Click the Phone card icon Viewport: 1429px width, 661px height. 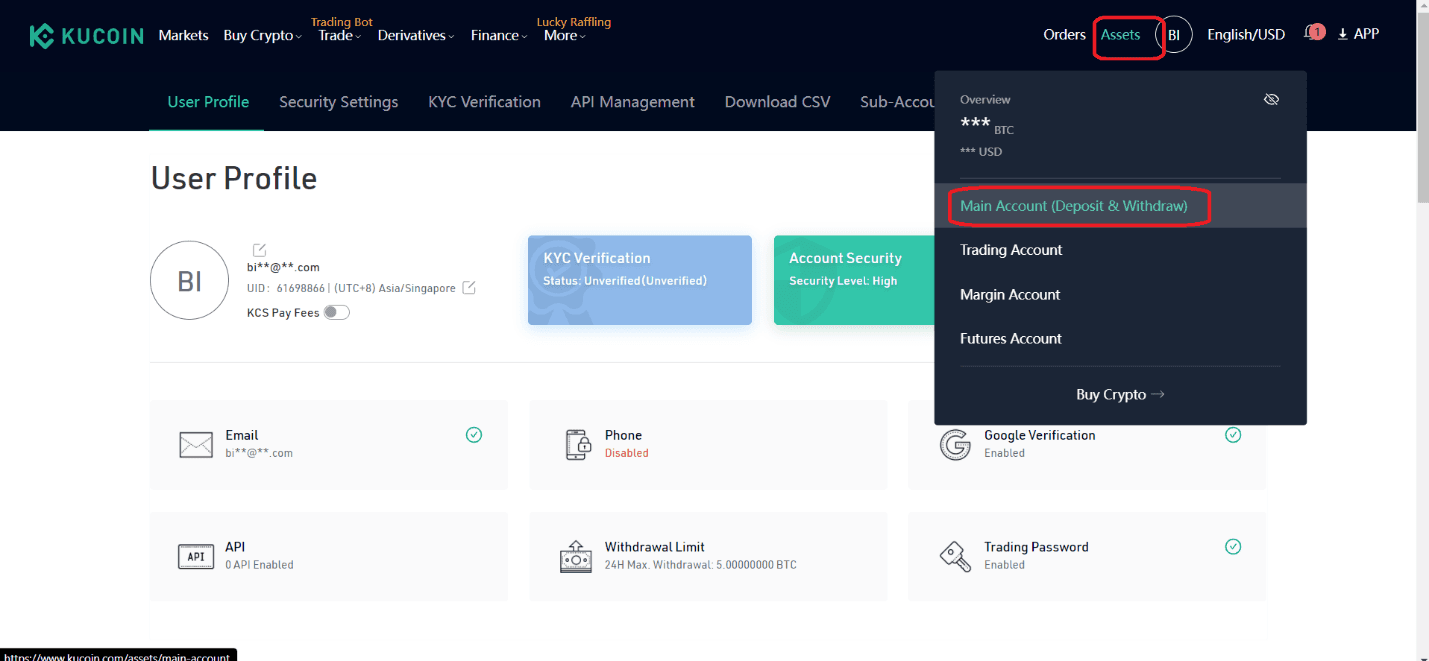tap(578, 445)
